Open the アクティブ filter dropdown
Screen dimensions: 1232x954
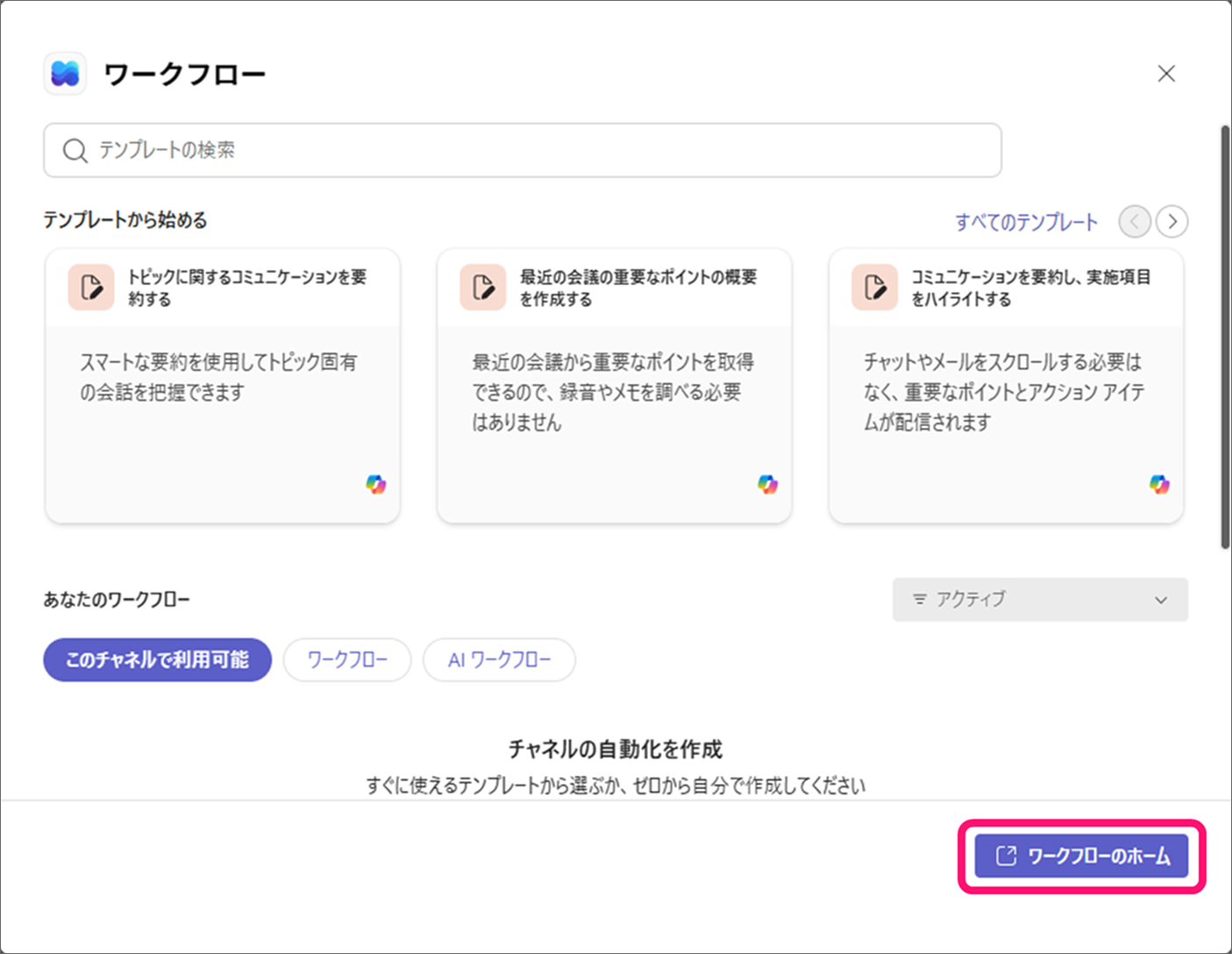pyautogui.click(x=1040, y=600)
